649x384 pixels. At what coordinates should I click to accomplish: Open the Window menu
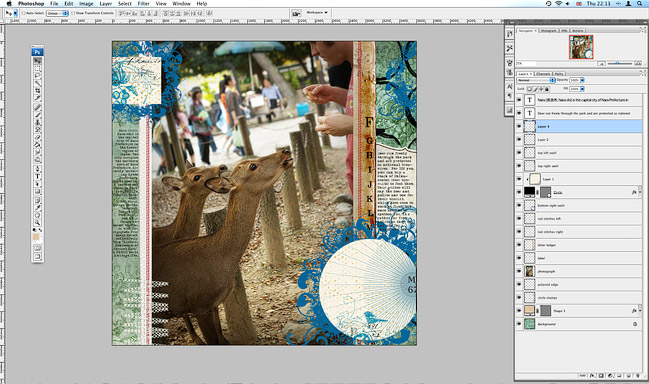181,3
